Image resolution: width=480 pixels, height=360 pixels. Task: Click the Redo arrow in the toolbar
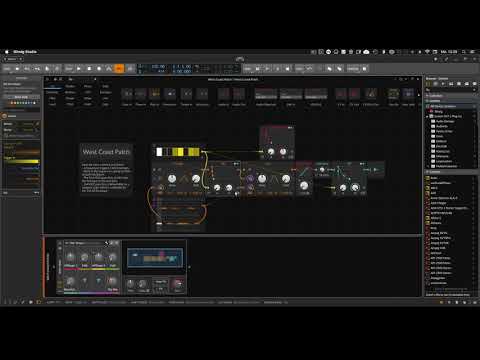[37, 69]
